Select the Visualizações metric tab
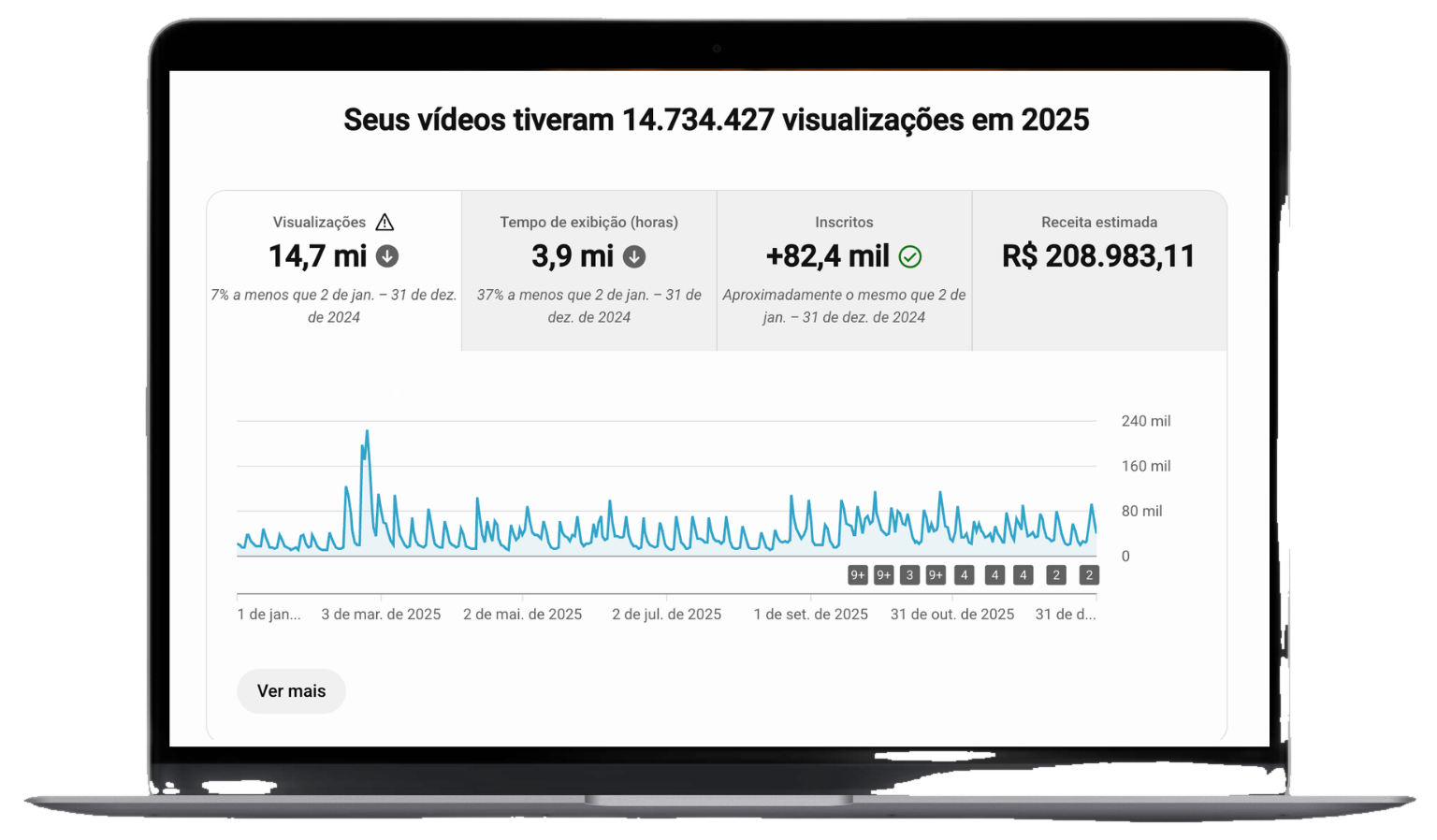This screenshot has width=1437, height=840. 334,270
